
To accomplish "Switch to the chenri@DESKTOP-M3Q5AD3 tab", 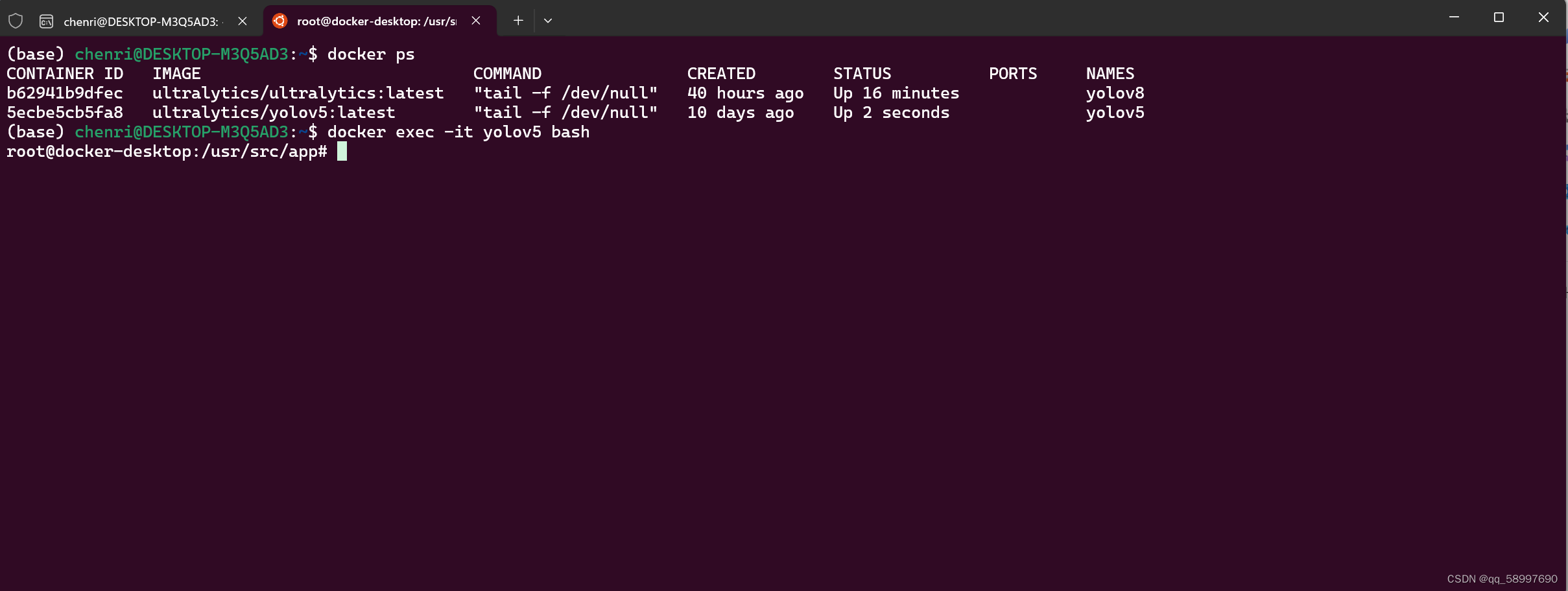I will tap(143, 21).
